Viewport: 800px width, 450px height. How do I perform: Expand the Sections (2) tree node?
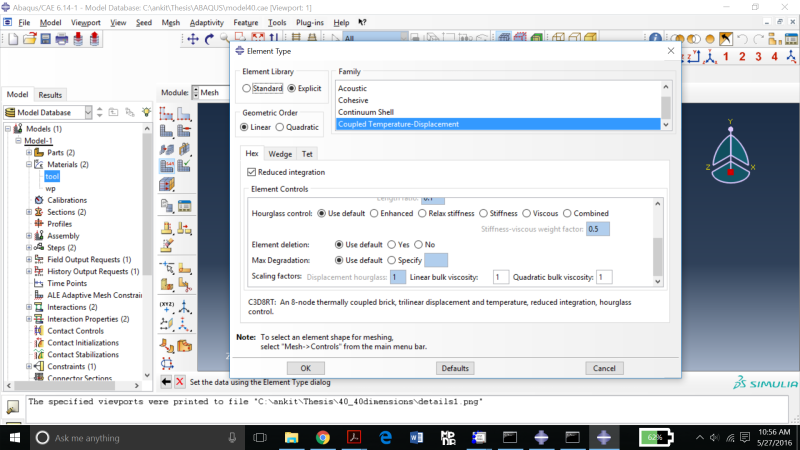coord(29,212)
